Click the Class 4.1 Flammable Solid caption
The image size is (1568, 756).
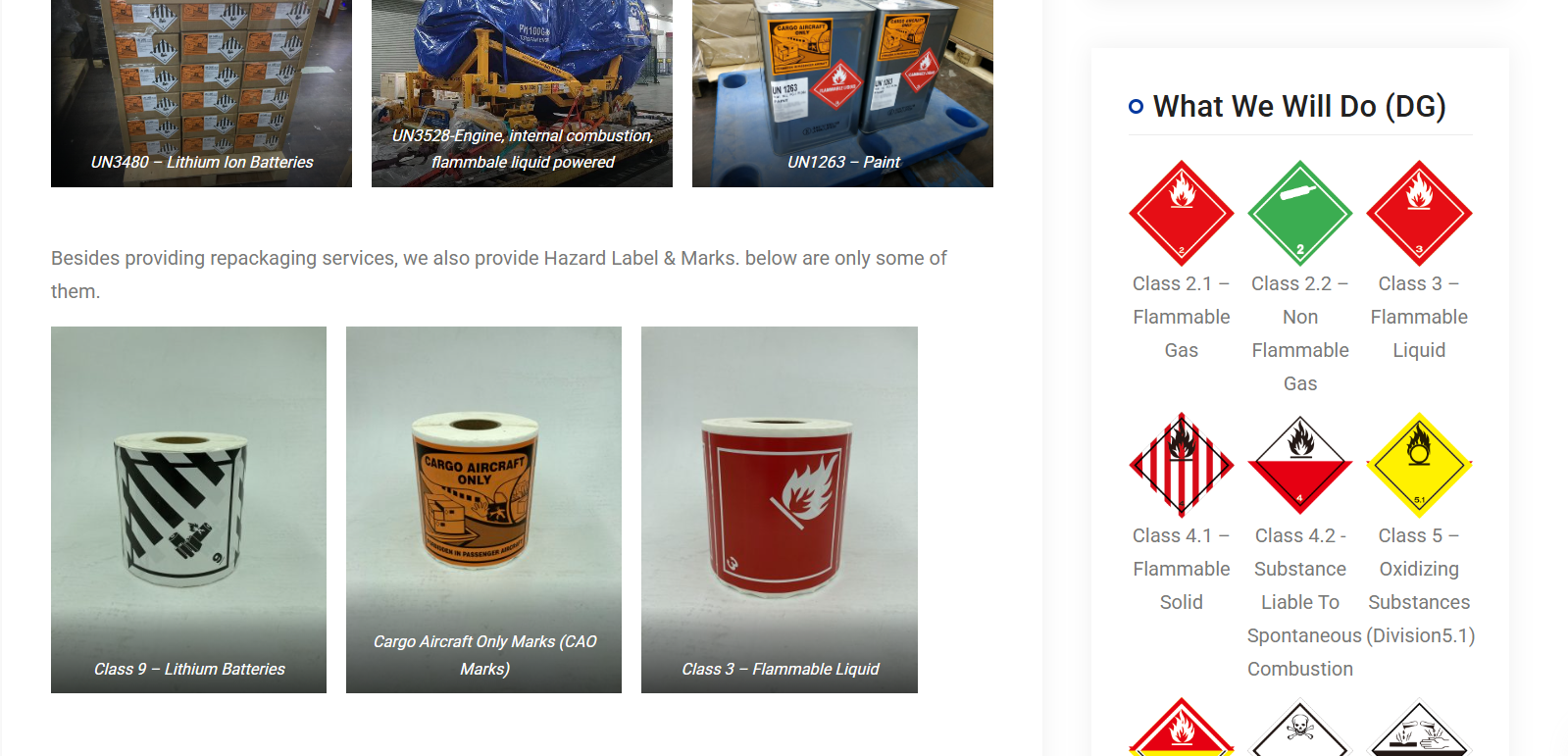(1181, 569)
